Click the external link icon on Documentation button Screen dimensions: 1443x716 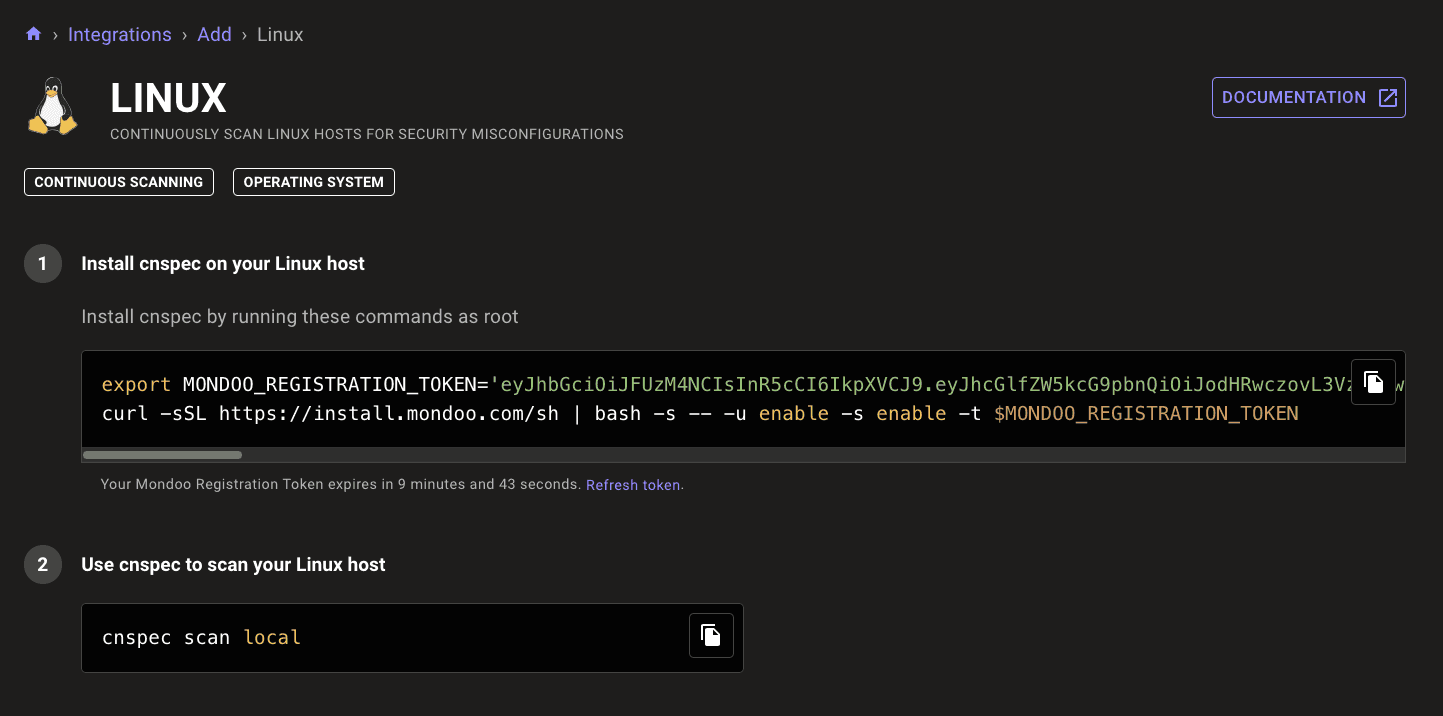click(1387, 97)
